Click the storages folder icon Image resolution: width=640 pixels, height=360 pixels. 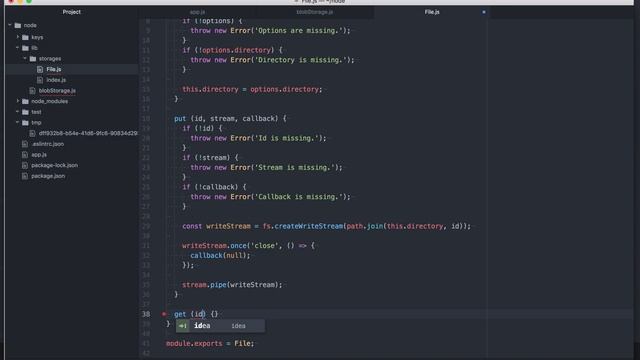tap(33, 59)
